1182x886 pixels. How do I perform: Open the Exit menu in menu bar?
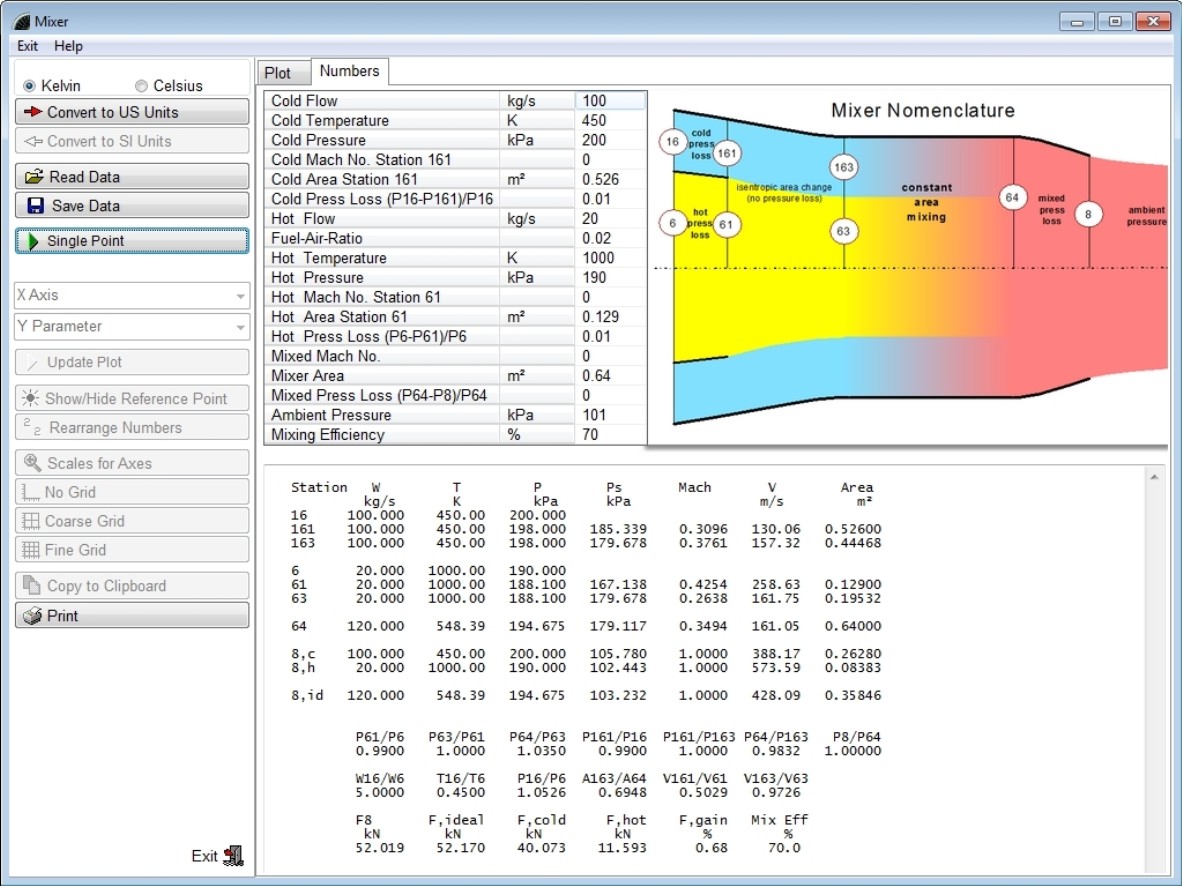(28, 46)
